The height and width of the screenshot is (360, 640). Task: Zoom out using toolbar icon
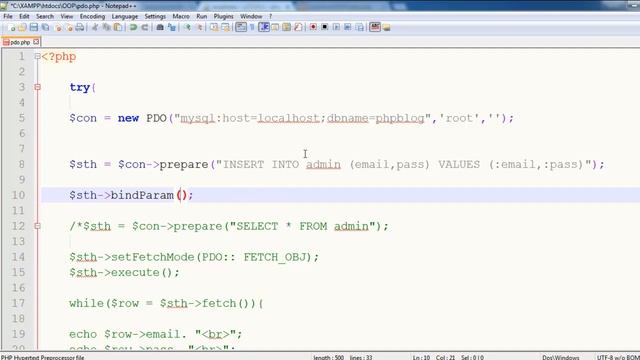[199, 27]
